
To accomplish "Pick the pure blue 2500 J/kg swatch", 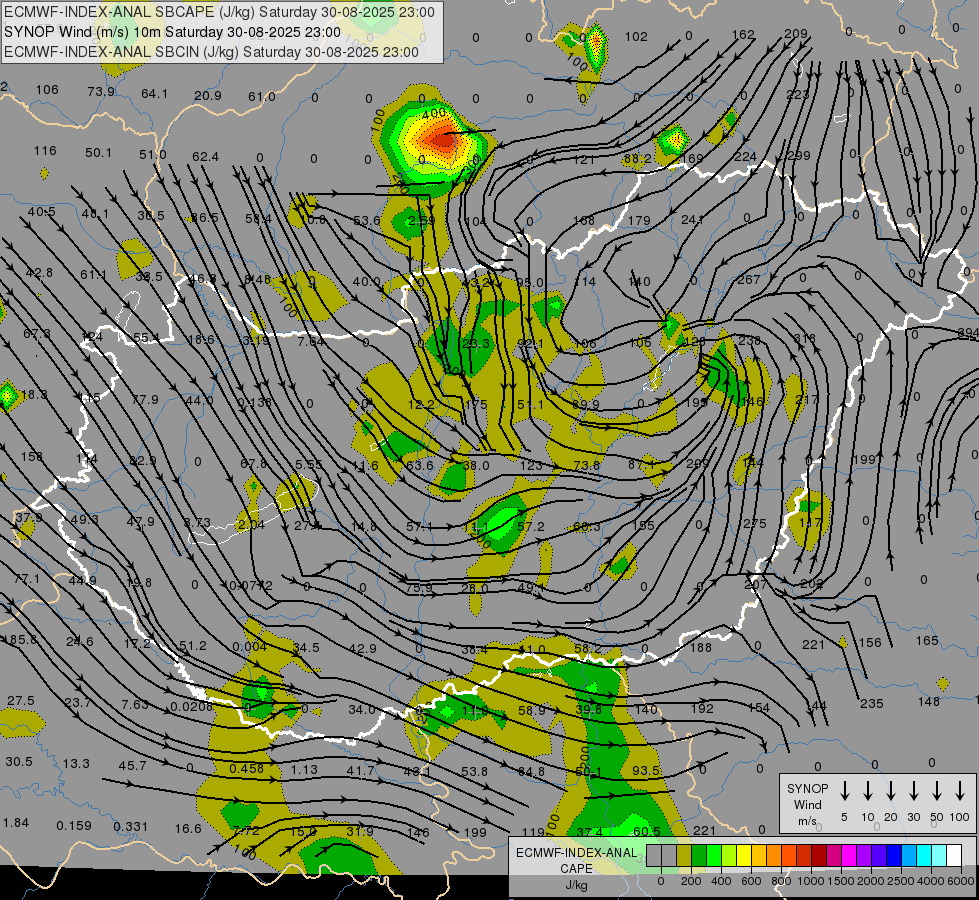I will pyautogui.click(x=893, y=856).
